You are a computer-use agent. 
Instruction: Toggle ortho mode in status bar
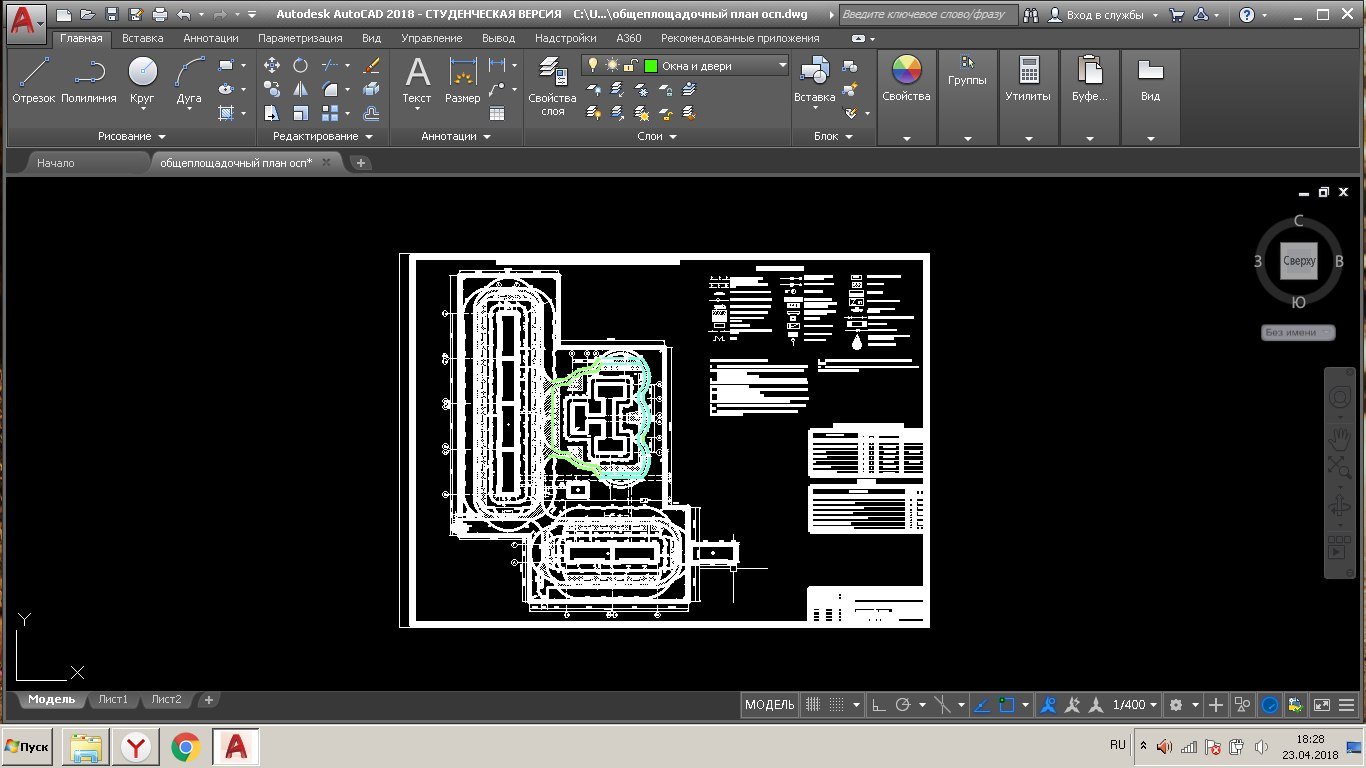tap(879, 705)
